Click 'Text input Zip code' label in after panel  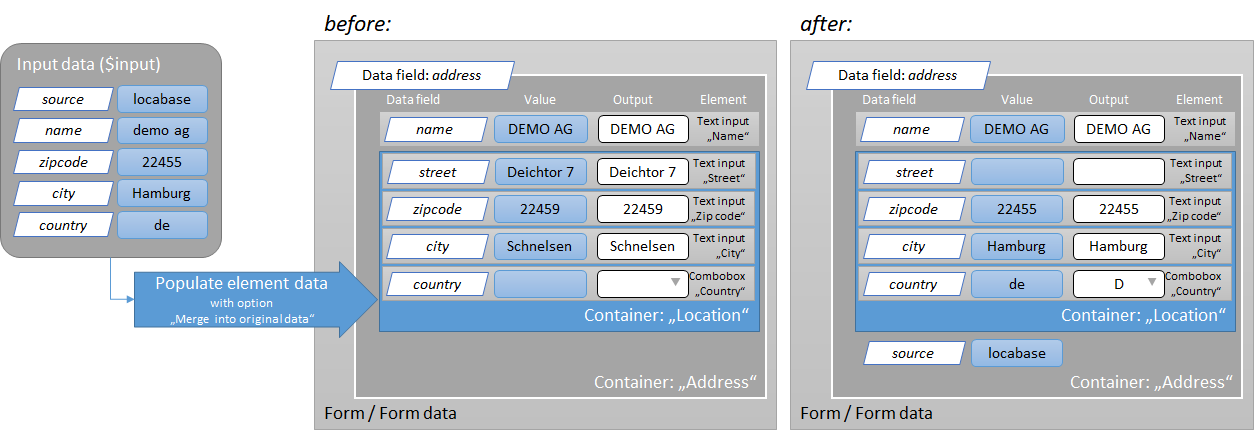click(1196, 209)
